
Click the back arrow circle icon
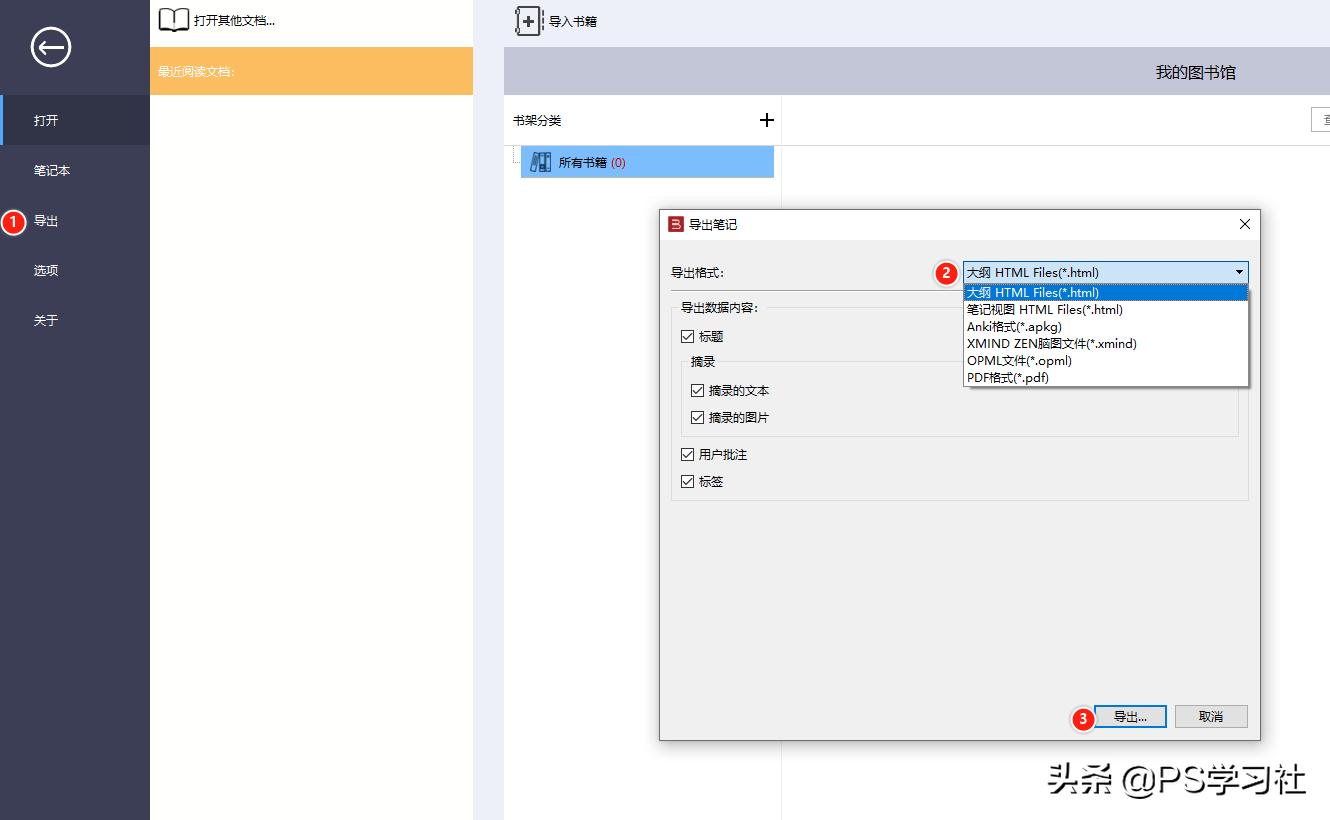[x=50, y=47]
